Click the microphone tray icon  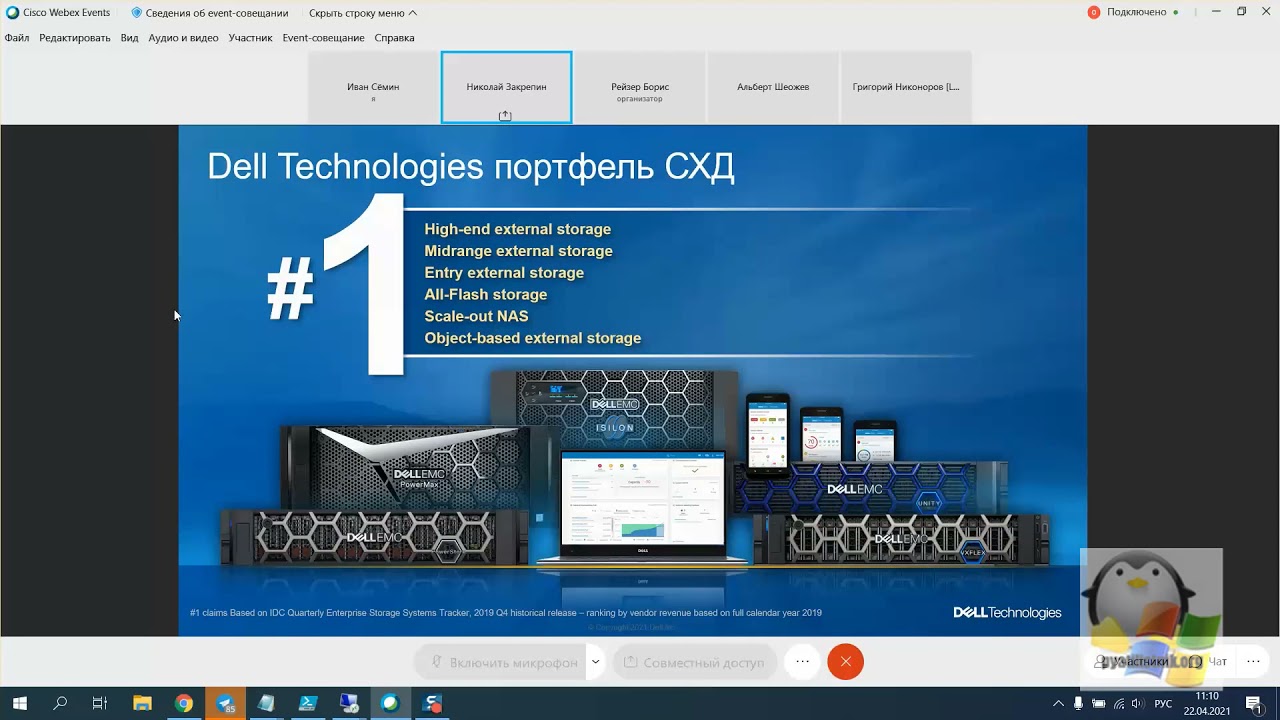[1078, 703]
